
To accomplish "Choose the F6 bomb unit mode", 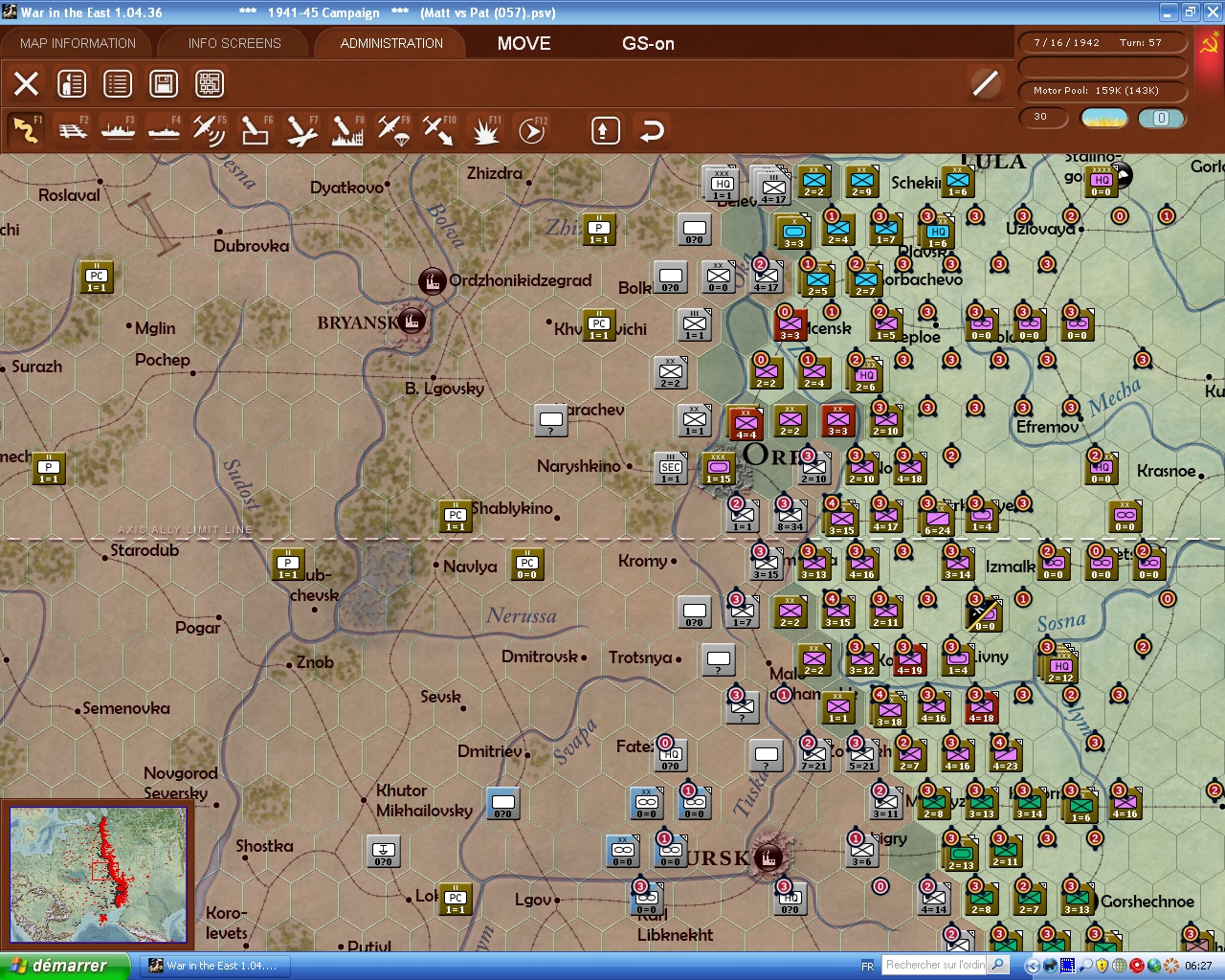I will [256, 130].
